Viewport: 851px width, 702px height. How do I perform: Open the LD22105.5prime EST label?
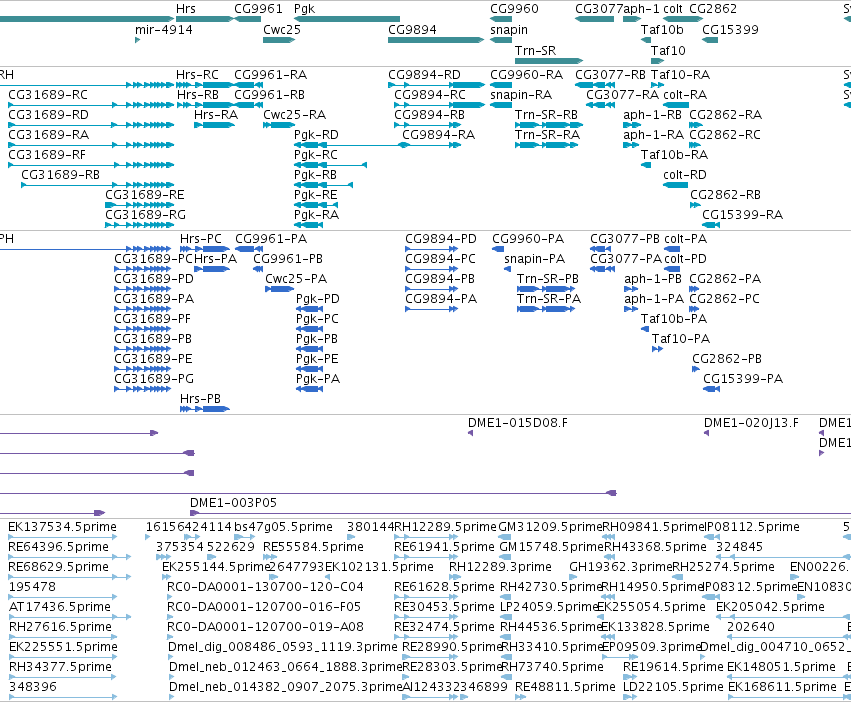[673, 687]
